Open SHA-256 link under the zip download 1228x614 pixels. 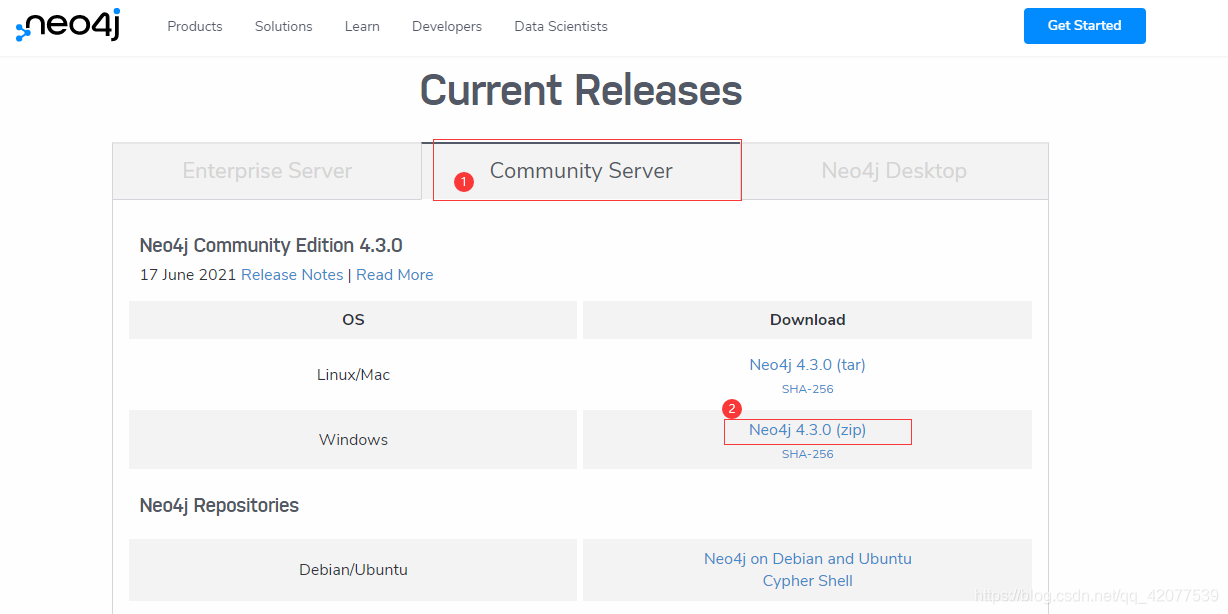(x=807, y=454)
